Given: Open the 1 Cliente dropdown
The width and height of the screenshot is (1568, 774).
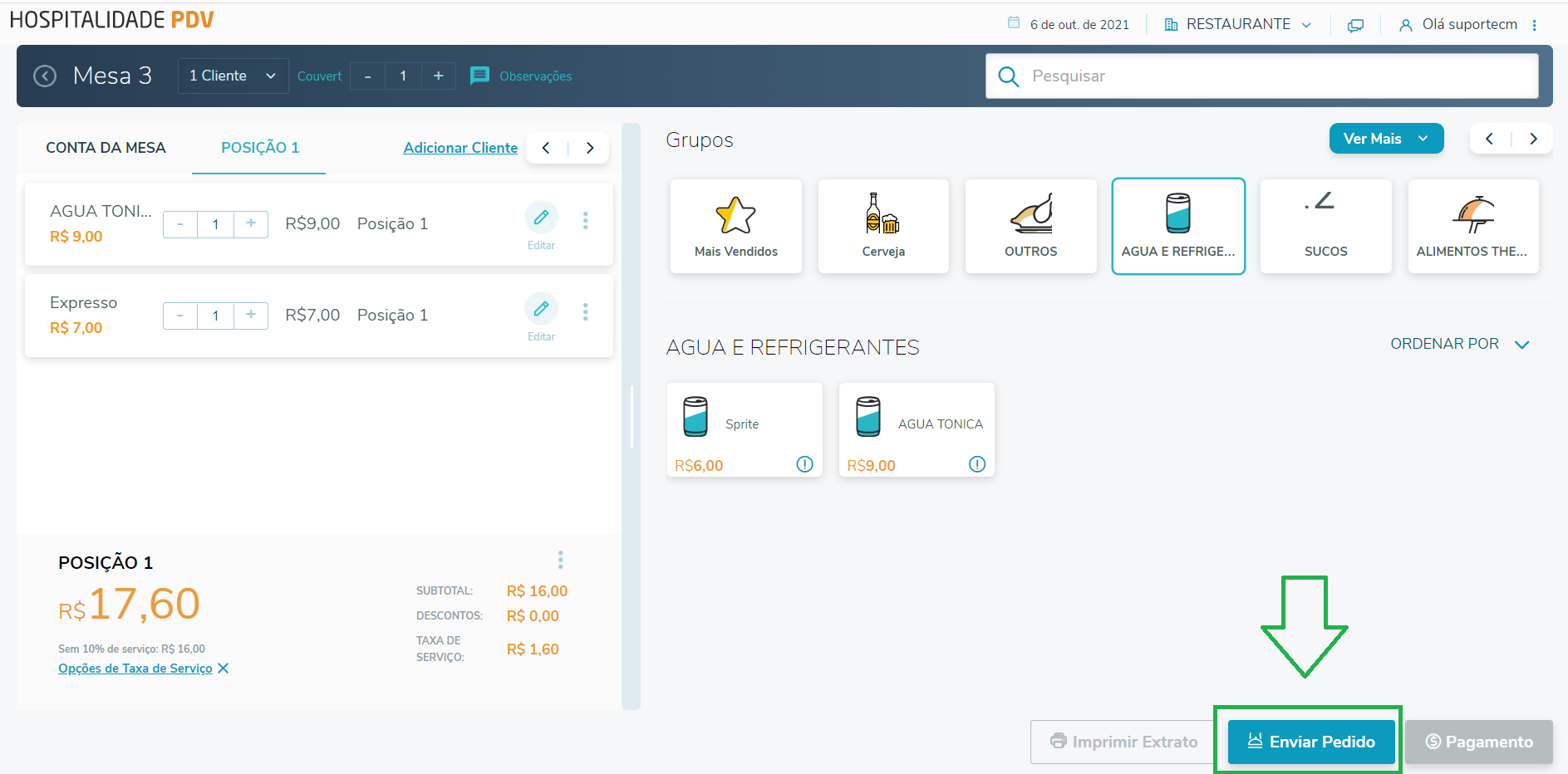Looking at the screenshot, I should pyautogui.click(x=233, y=76).
